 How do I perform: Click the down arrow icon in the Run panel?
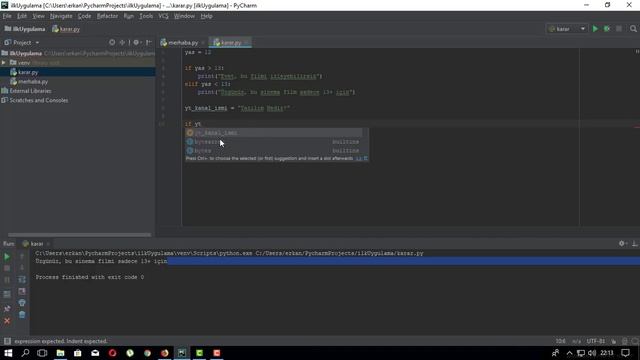pyautogui.click(x=22, y=268)
